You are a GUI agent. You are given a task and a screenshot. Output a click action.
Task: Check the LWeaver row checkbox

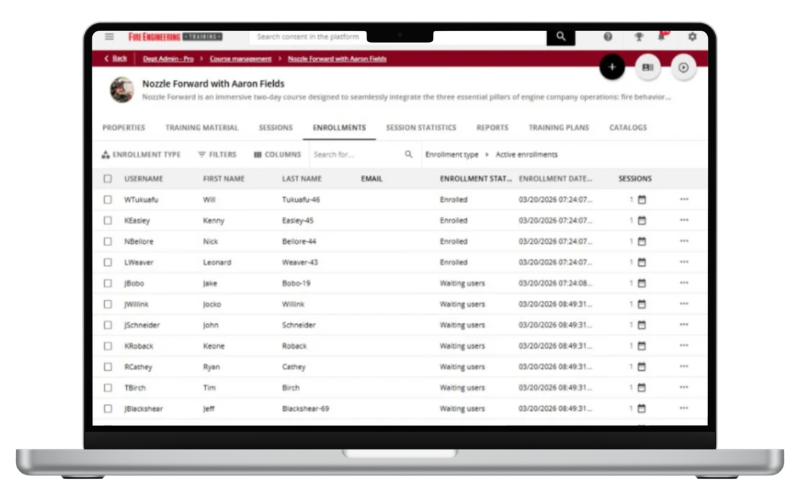[108, 262]
